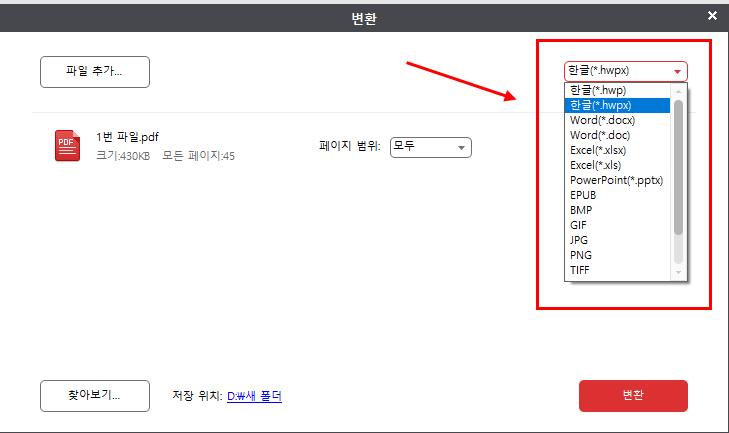729x433 pixels.
Task: Open the D:\새 폴더 save location link
Action: pyautogui.click(x=254, y=396)
